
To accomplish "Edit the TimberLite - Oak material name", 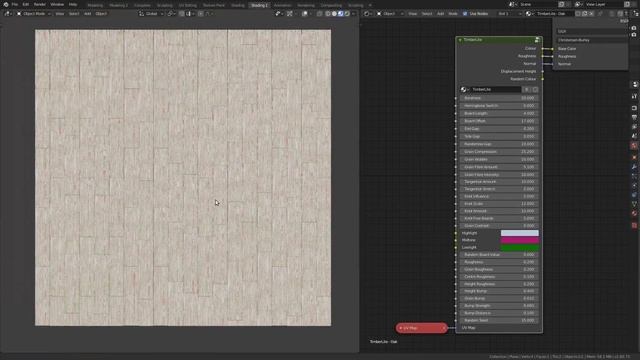I will point(553,13).
